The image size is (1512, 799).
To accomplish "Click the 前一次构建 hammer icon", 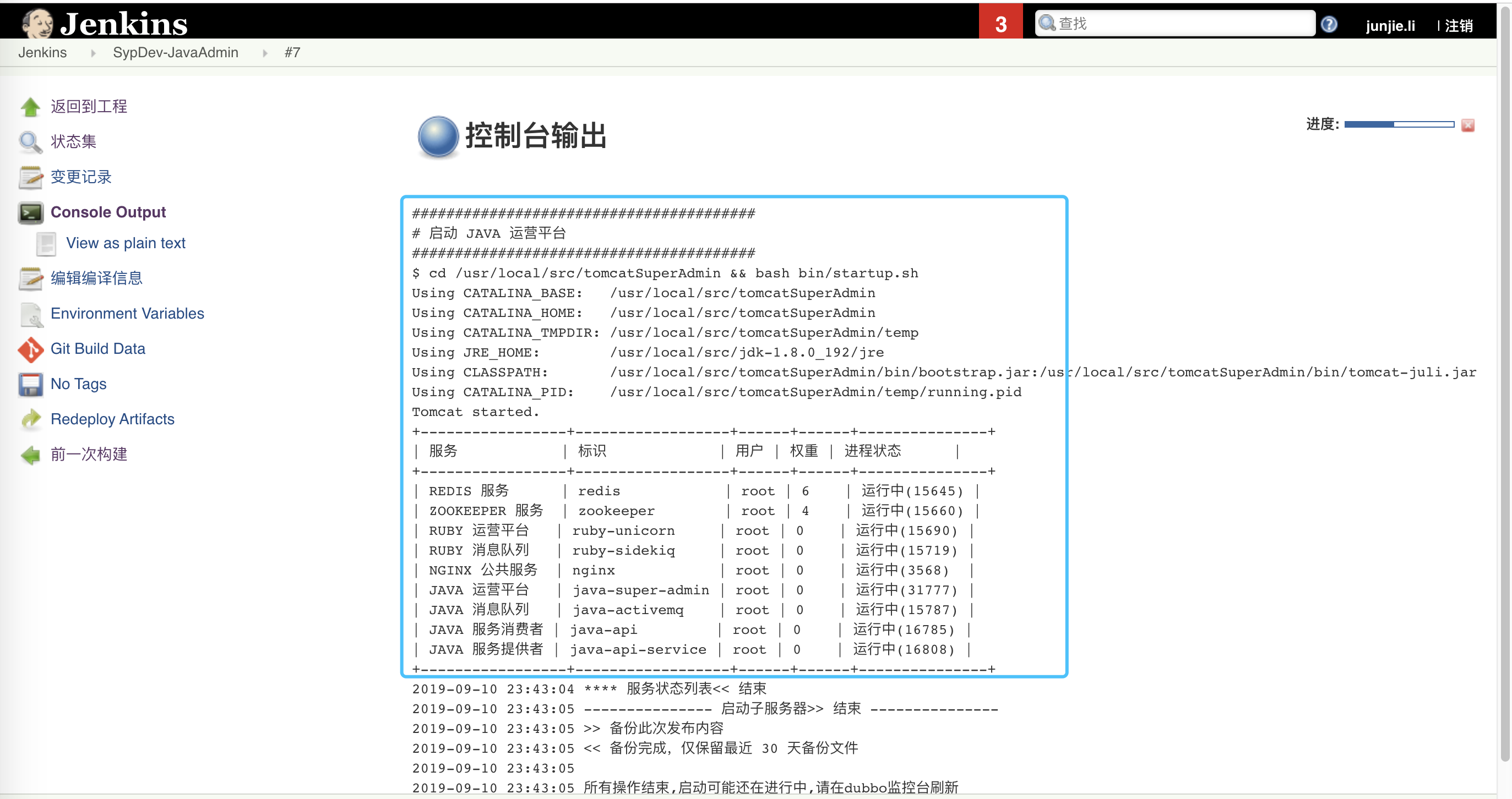I will (30, 454).
